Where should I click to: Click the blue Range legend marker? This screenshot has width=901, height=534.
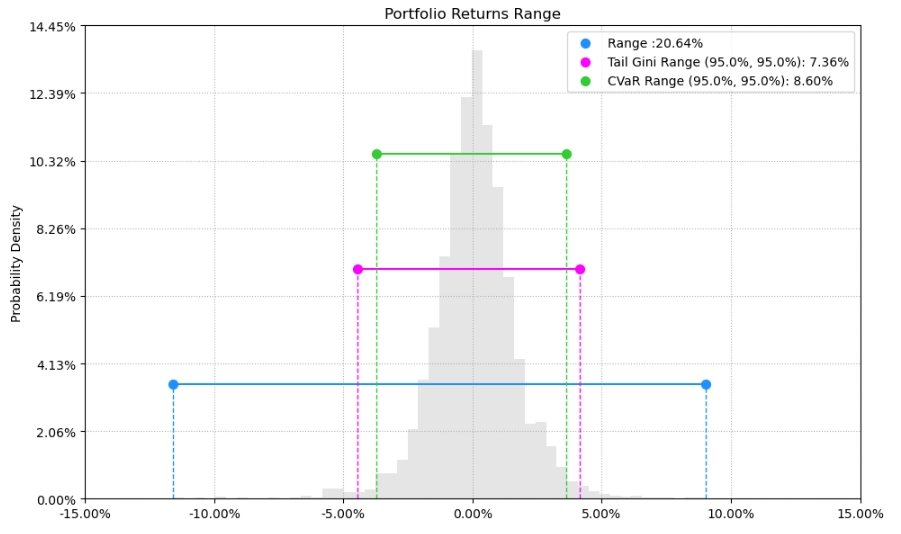click(586, 43)
